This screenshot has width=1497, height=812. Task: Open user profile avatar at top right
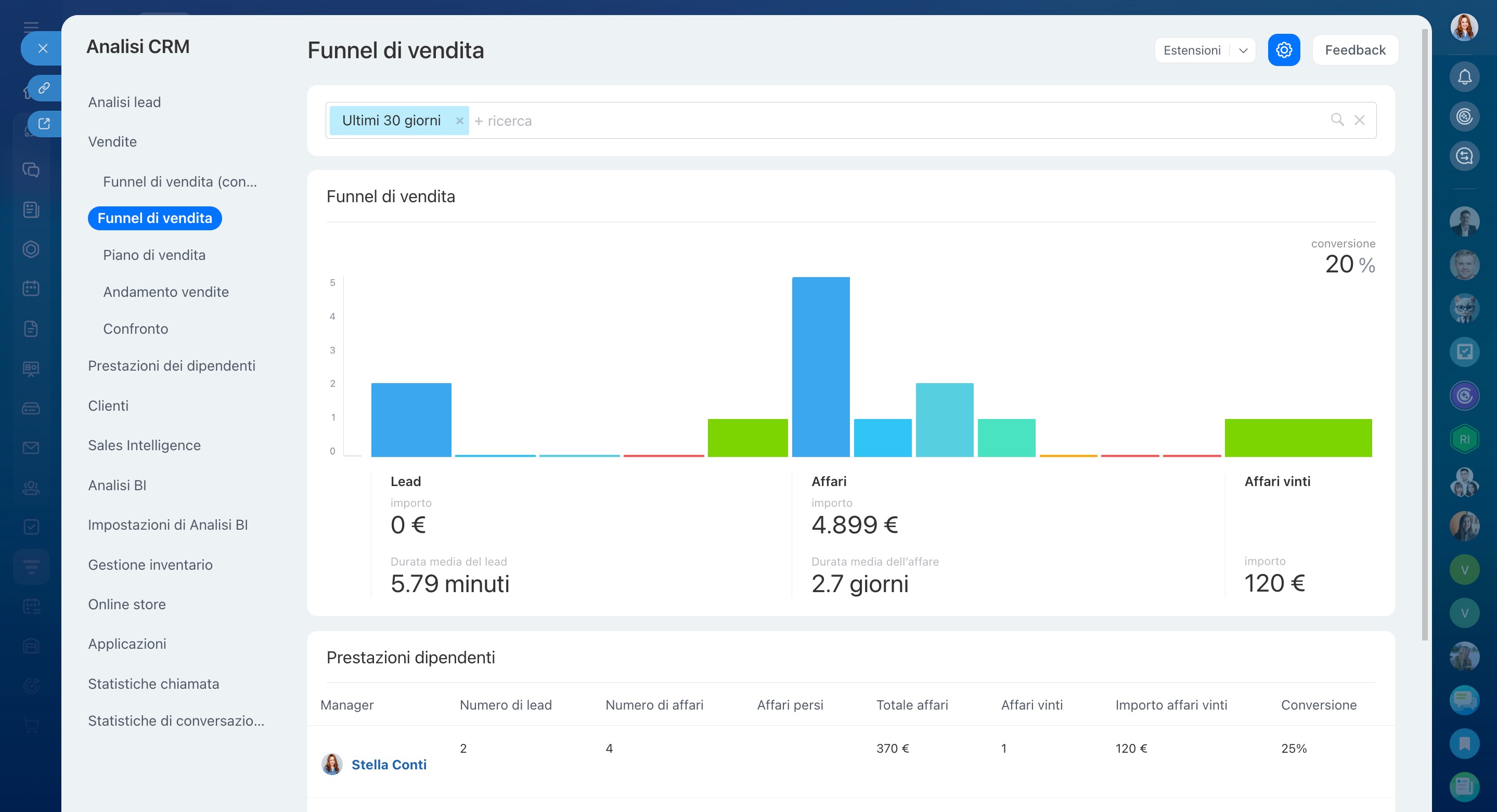[1463, 28]
